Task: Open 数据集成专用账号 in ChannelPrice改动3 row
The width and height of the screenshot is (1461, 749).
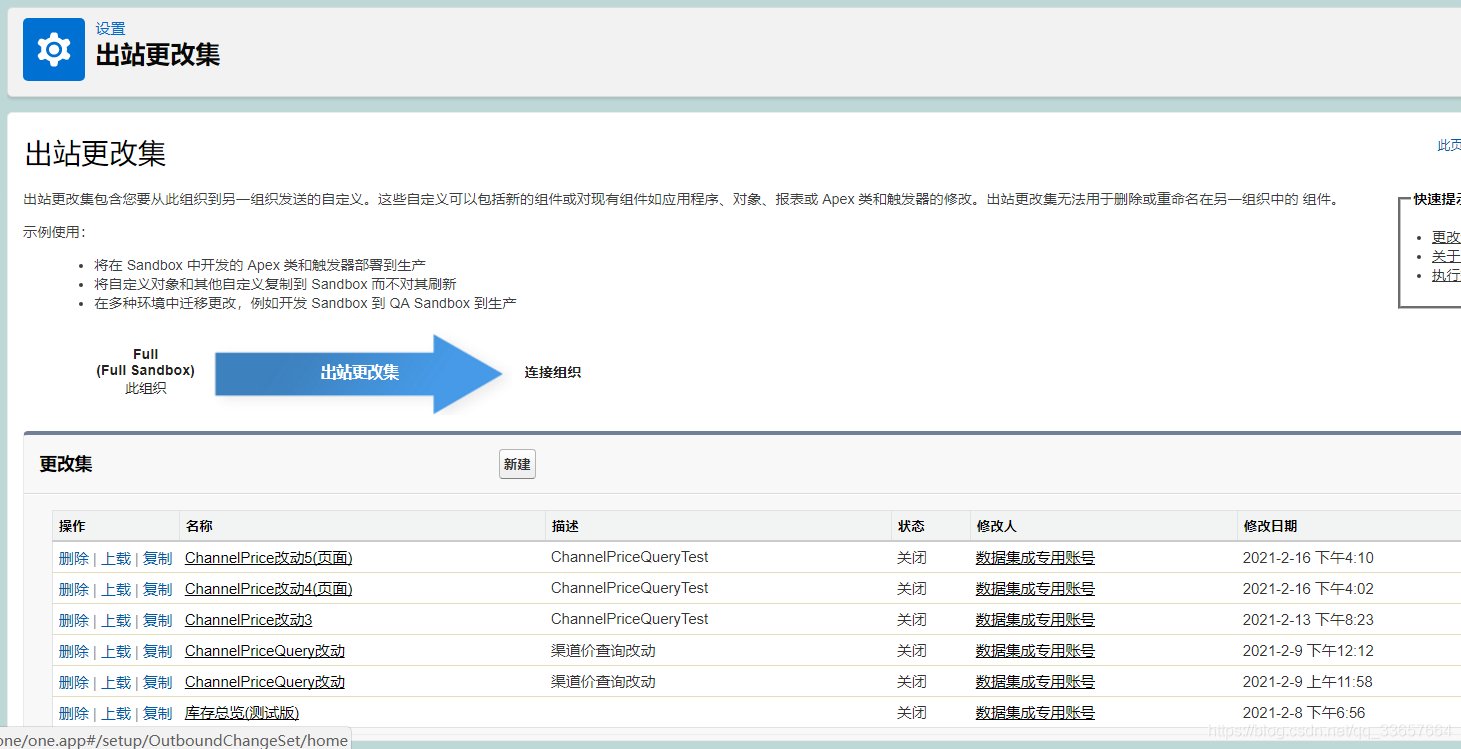Action: coord(1035,620)
